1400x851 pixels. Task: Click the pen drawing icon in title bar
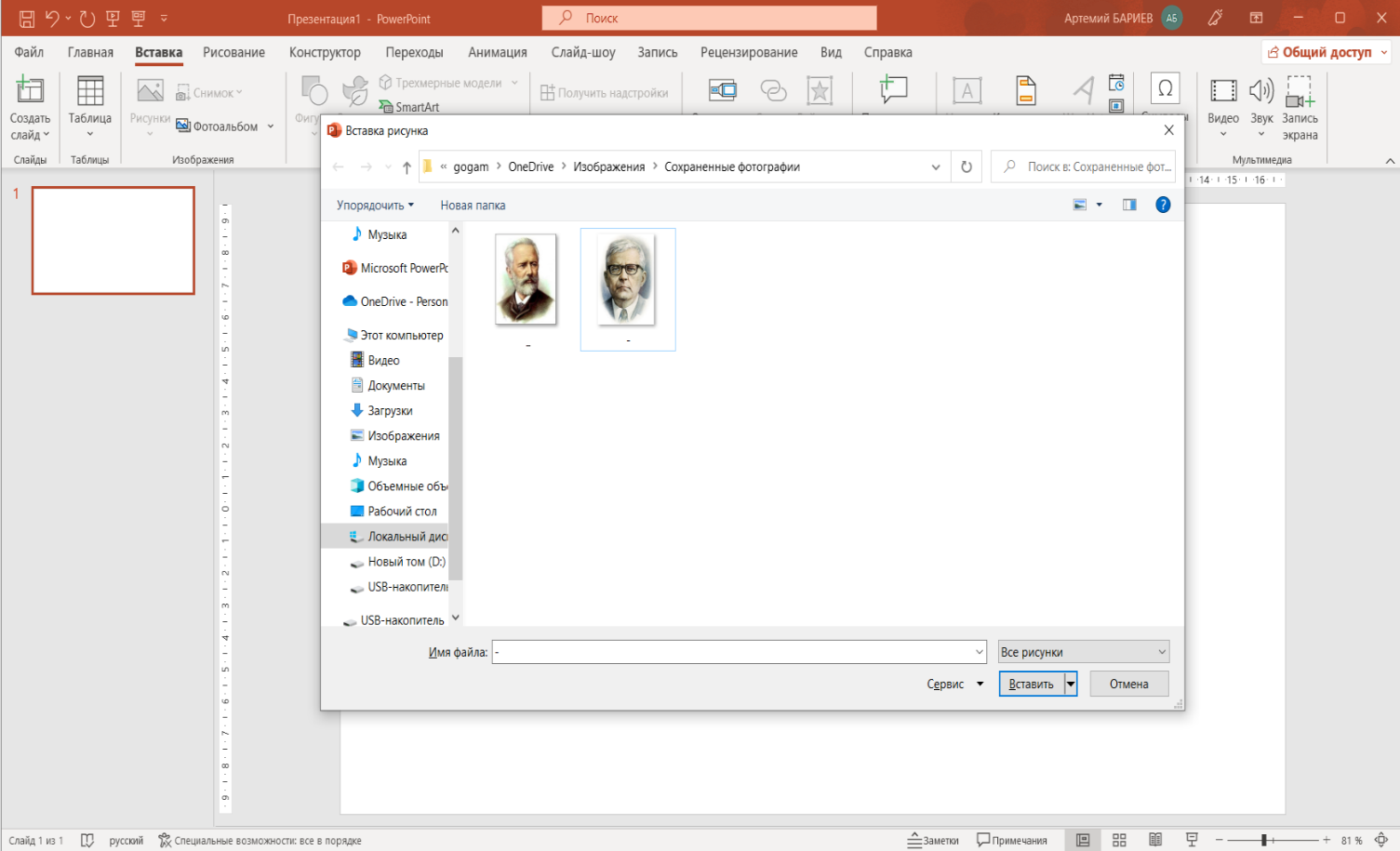pos(1215,18)
